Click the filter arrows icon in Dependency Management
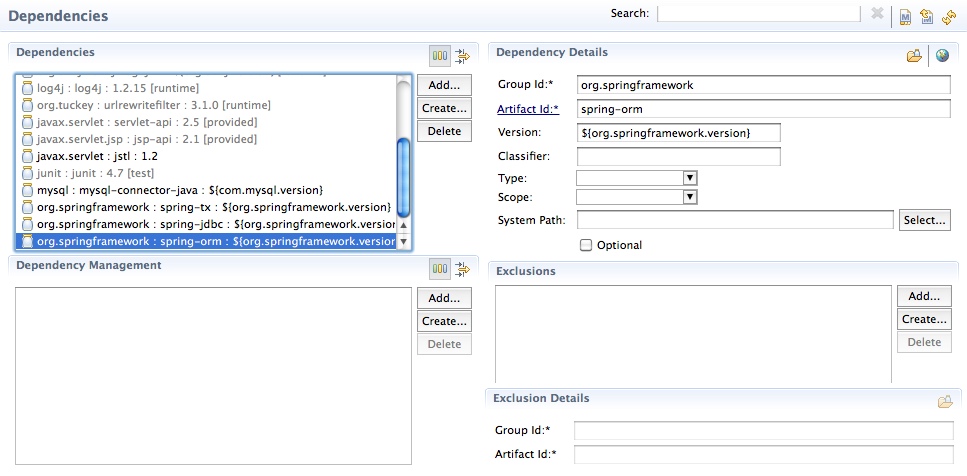967x476 pixels. point(462,269)
